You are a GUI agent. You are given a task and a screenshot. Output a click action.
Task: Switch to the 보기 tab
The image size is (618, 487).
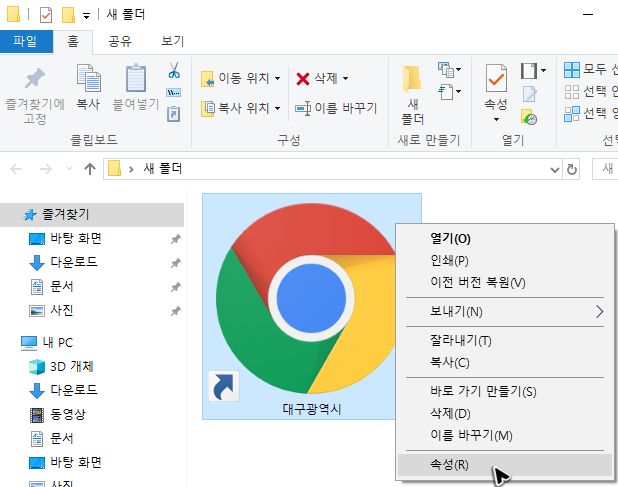[x=173, y=41]
